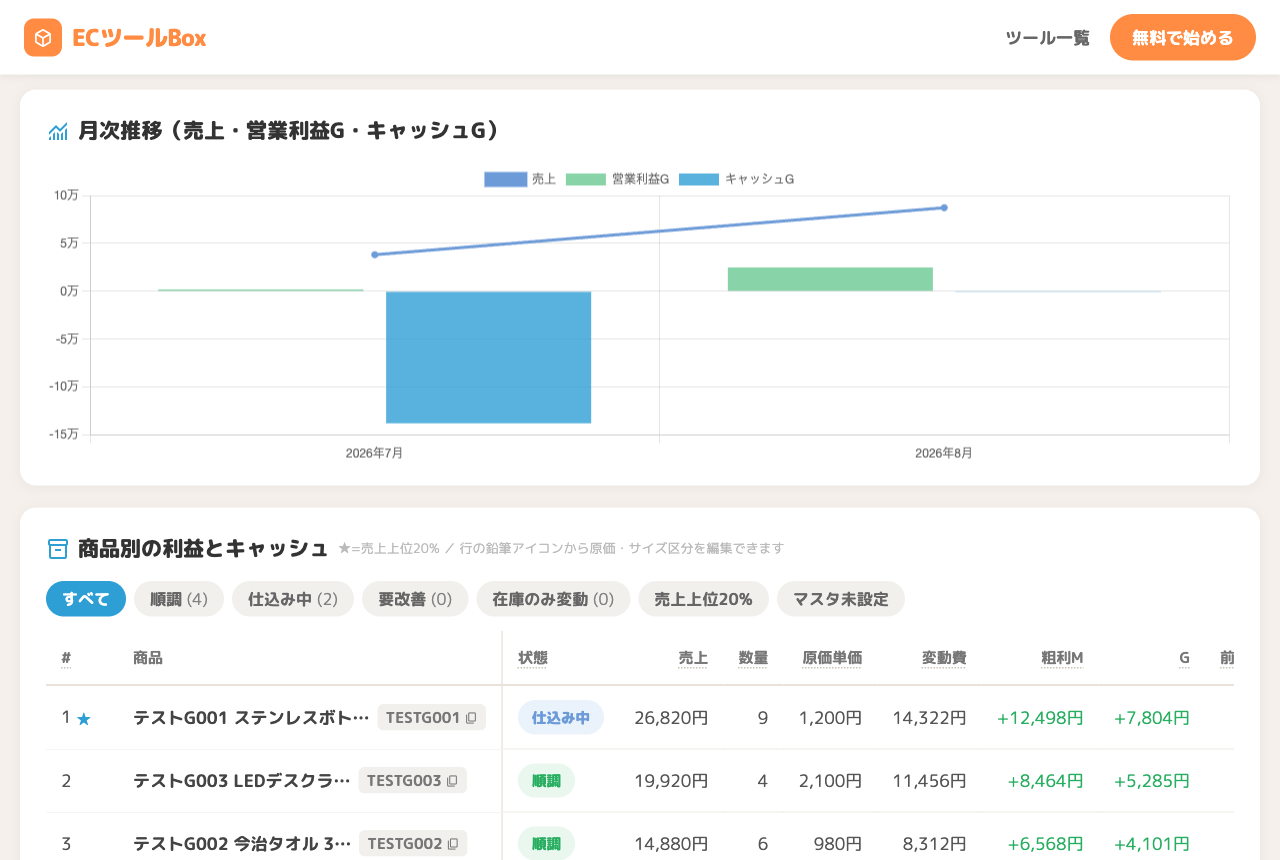Open product テストG002 今治タオル 3…
The width and height of the screenshot is (1280, 860).
pyautogui.click(x=242, y=843)
